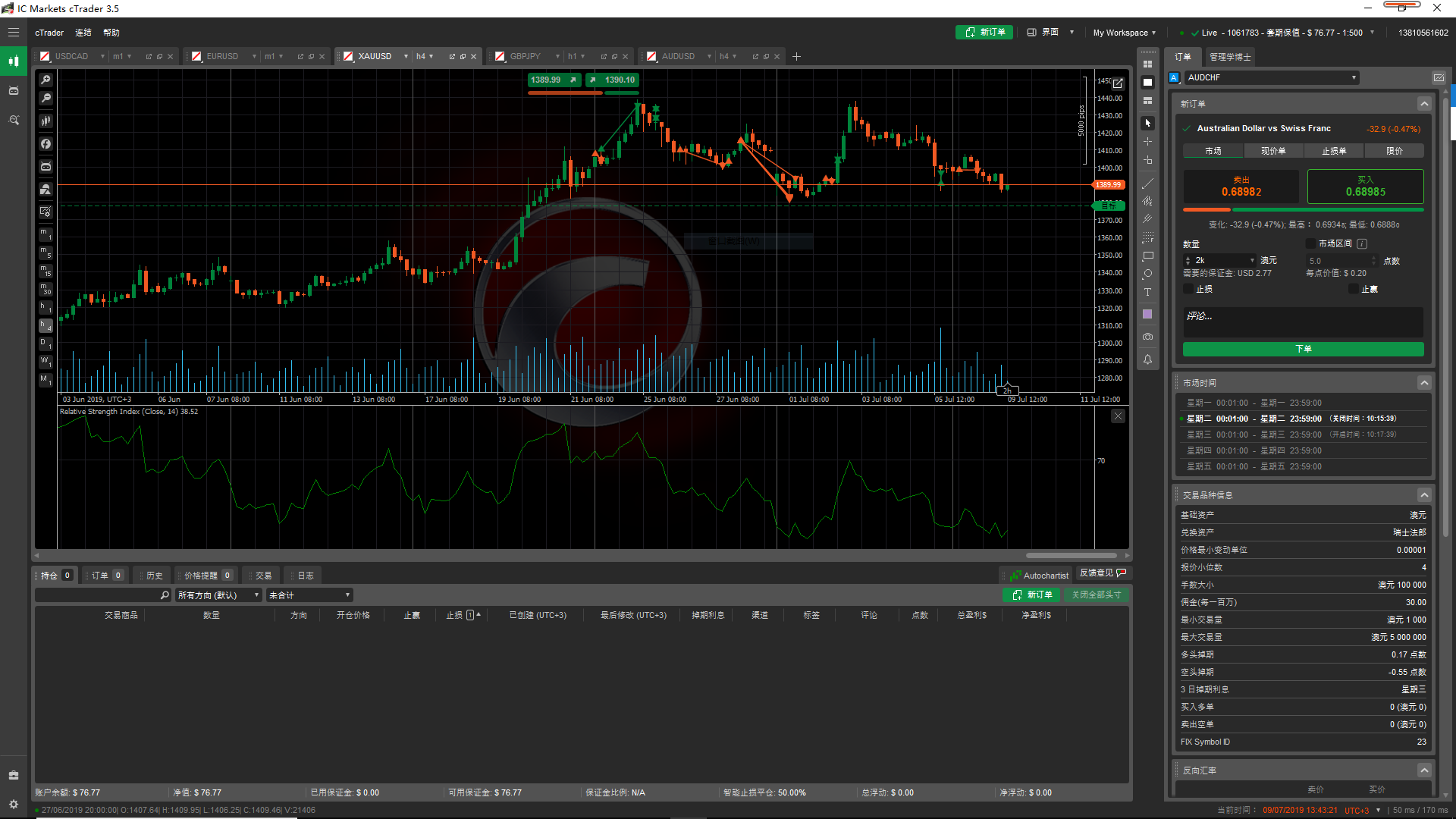The image size is (1456, 819).
Task: Enable the 止损 stop loss checkbox
Action: pos(1188,289)
